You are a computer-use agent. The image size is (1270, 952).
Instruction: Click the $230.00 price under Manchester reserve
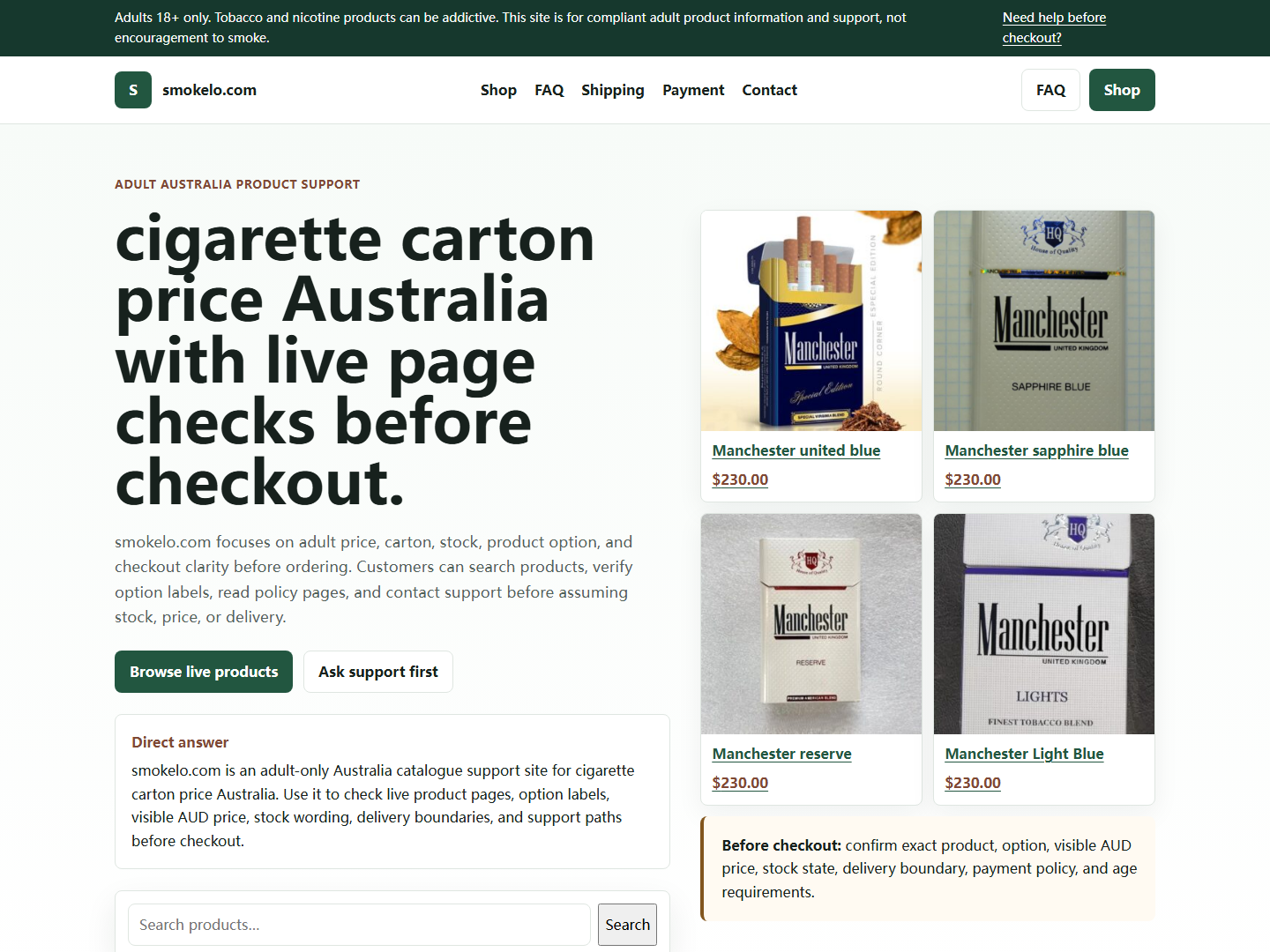740,783
